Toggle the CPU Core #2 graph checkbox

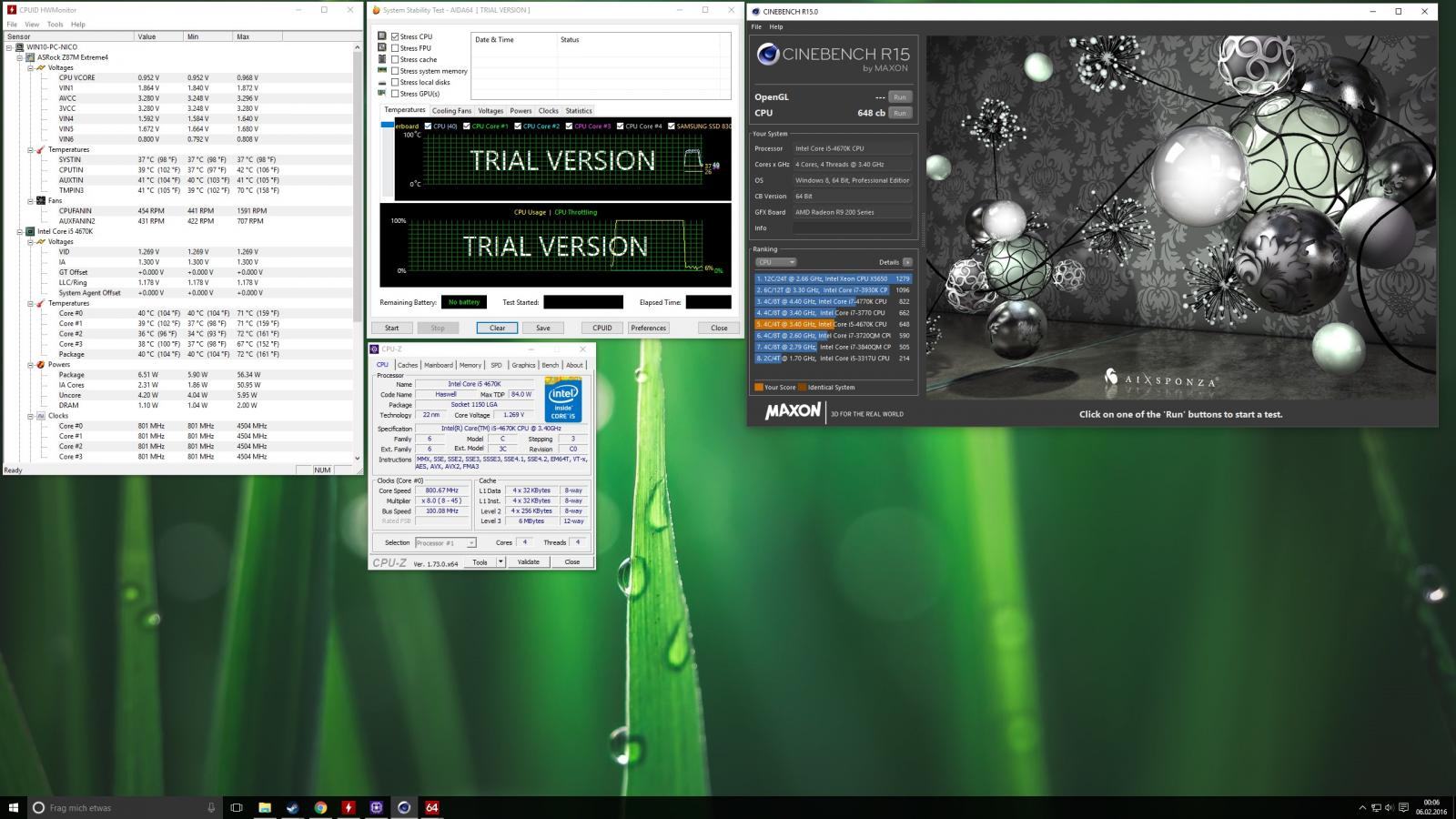518,126
